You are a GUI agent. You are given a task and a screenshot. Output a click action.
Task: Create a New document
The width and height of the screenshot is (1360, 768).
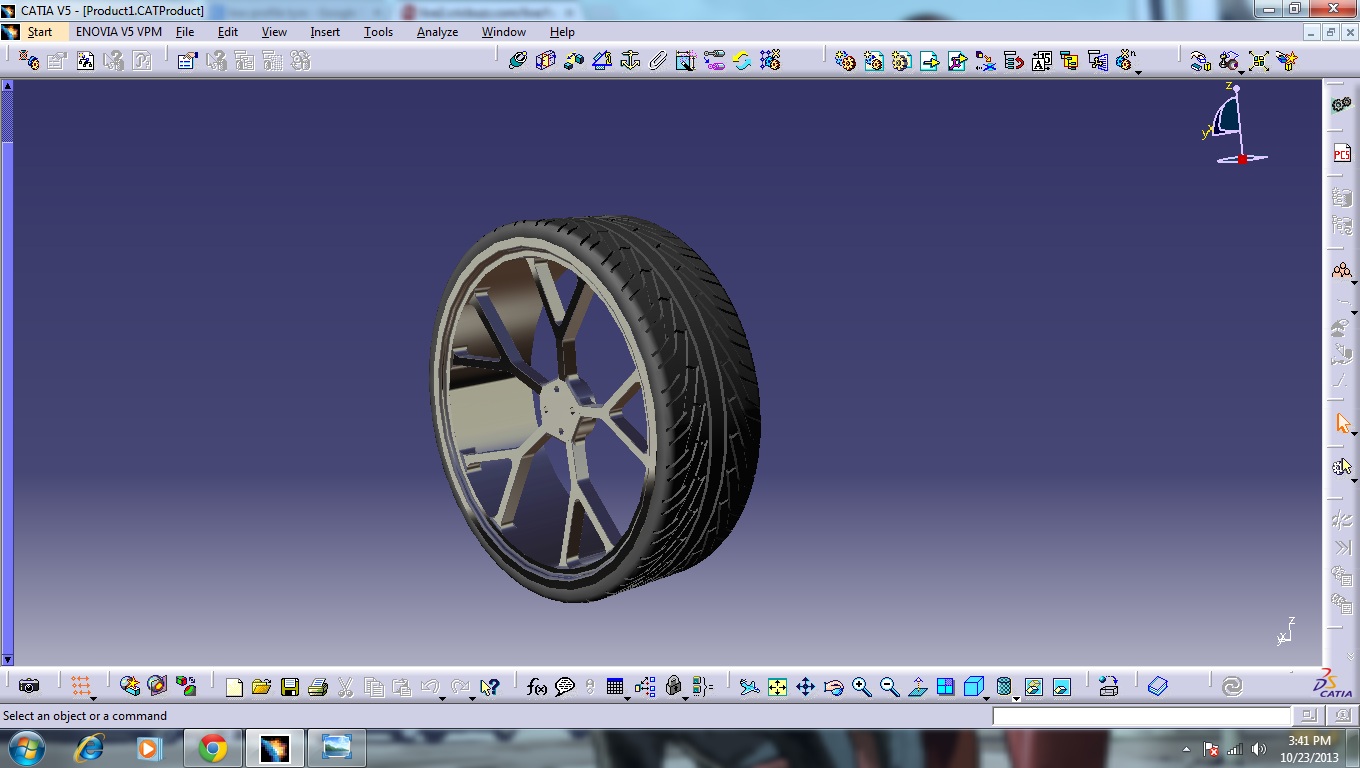click(x=234, y=687)
